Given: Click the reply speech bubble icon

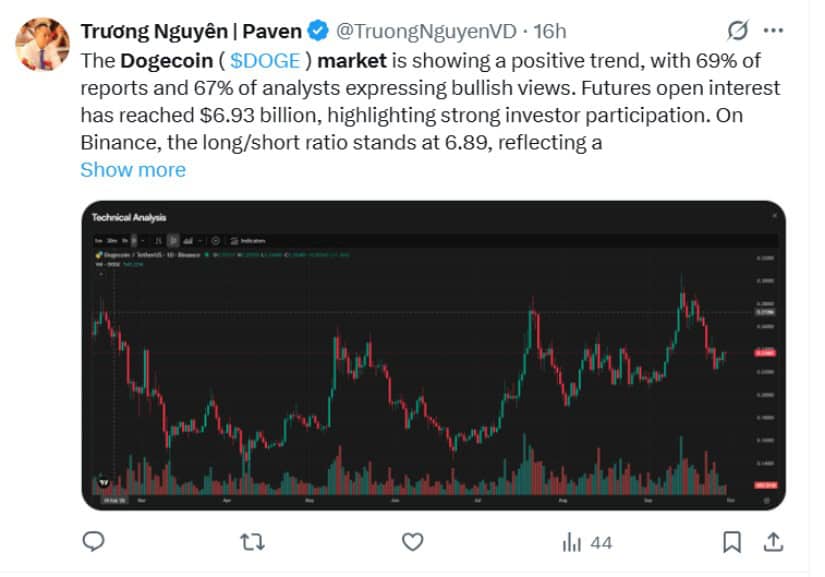Looking at the screenshot, I should pos(94,542).
